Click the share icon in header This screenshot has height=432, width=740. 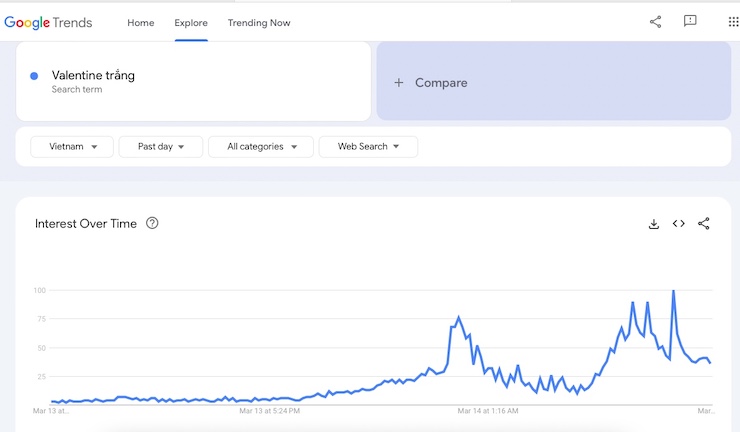tap(656, 21)
